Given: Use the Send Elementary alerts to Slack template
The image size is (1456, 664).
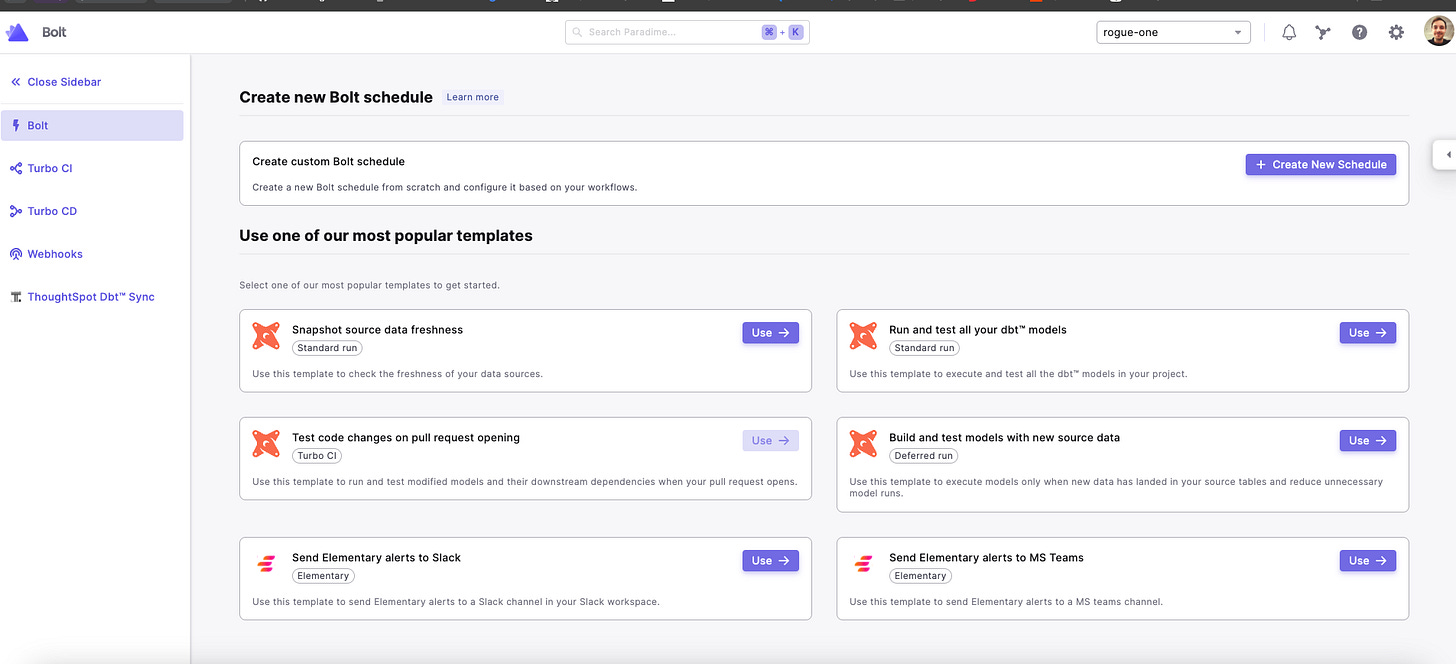Looking at the screenshot, I should (x=770, y=561).
